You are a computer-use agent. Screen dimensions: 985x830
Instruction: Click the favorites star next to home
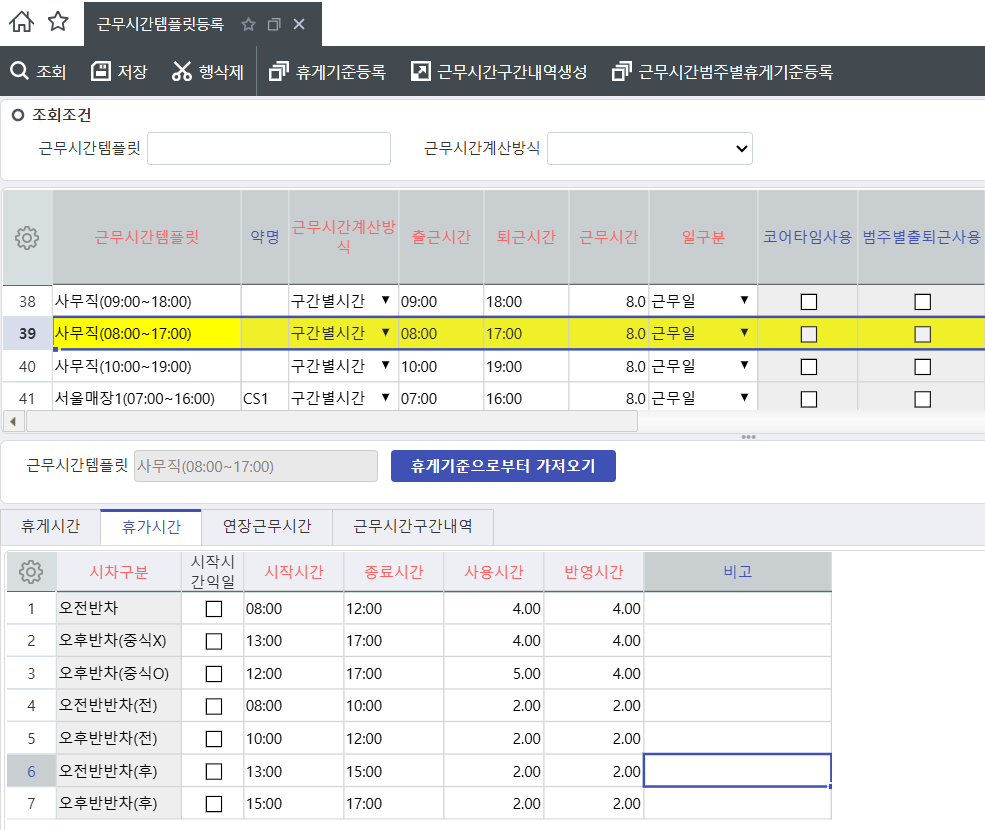click(x=59, y=22)
